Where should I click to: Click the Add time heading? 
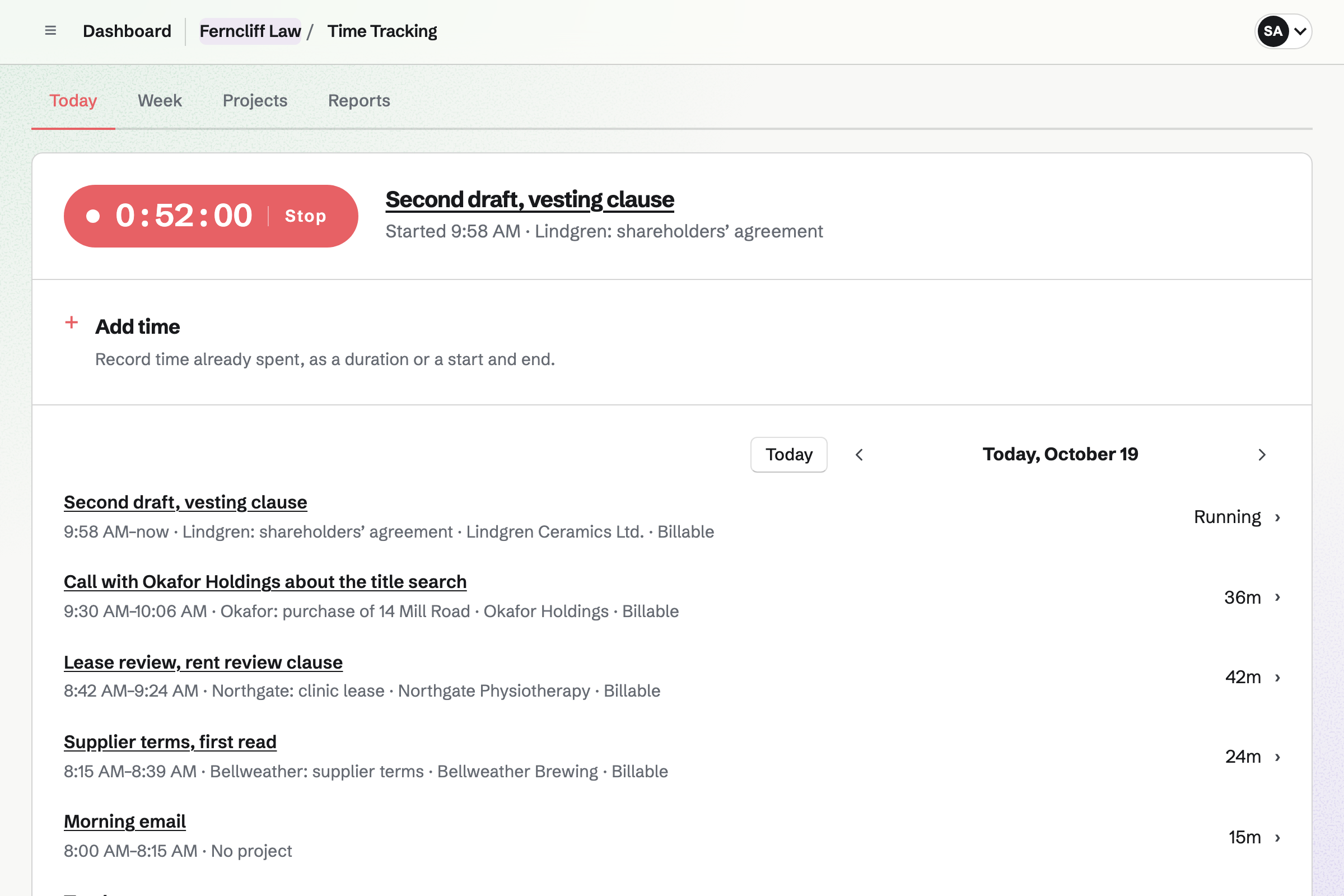(138, 327)
